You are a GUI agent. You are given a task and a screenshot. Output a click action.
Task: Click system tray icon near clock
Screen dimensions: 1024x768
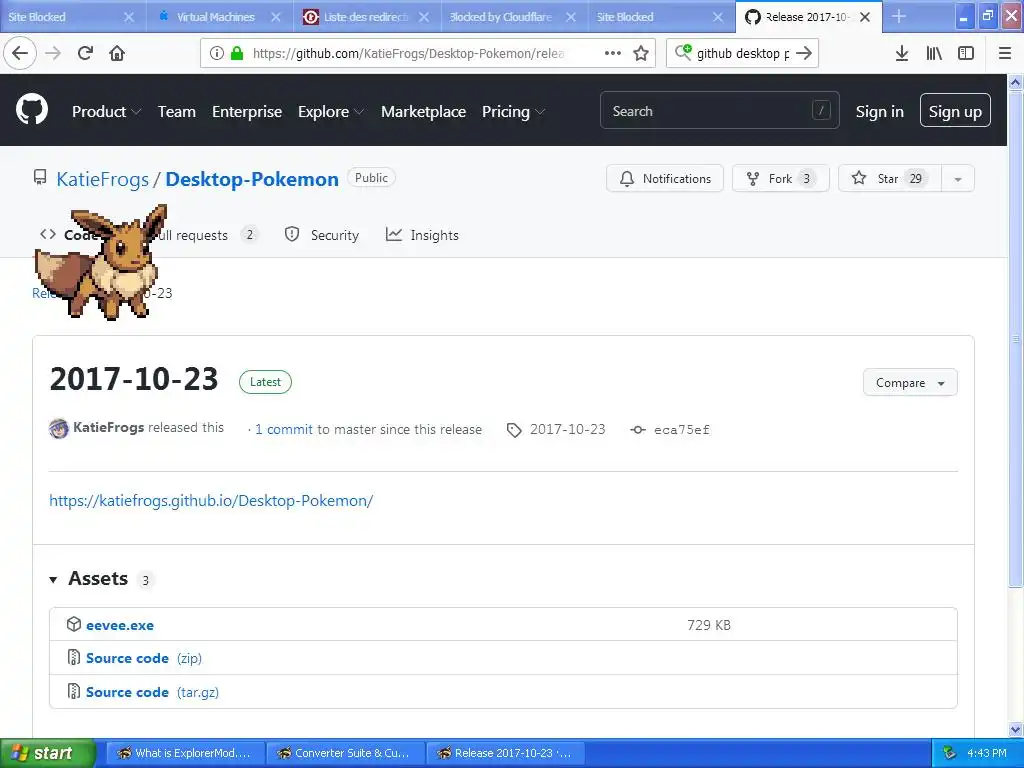[949, 753]
